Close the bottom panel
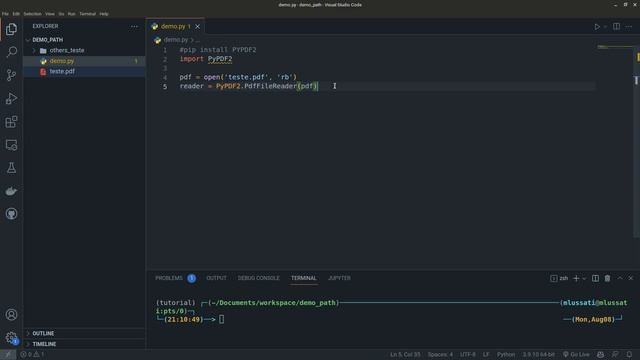Image resolution: width=640 pixels, height=360 pixels. pos(631,278)
